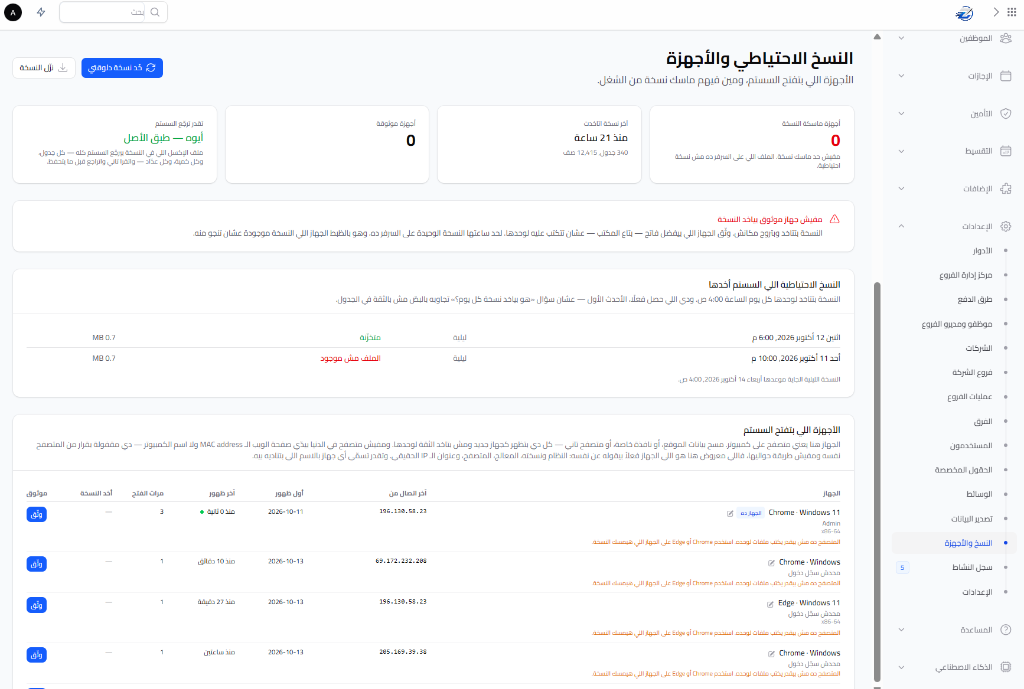This screenshot has height=689, width=1024.
Task: Click the IP address 69.172.232.208
Action: point(401,561)
